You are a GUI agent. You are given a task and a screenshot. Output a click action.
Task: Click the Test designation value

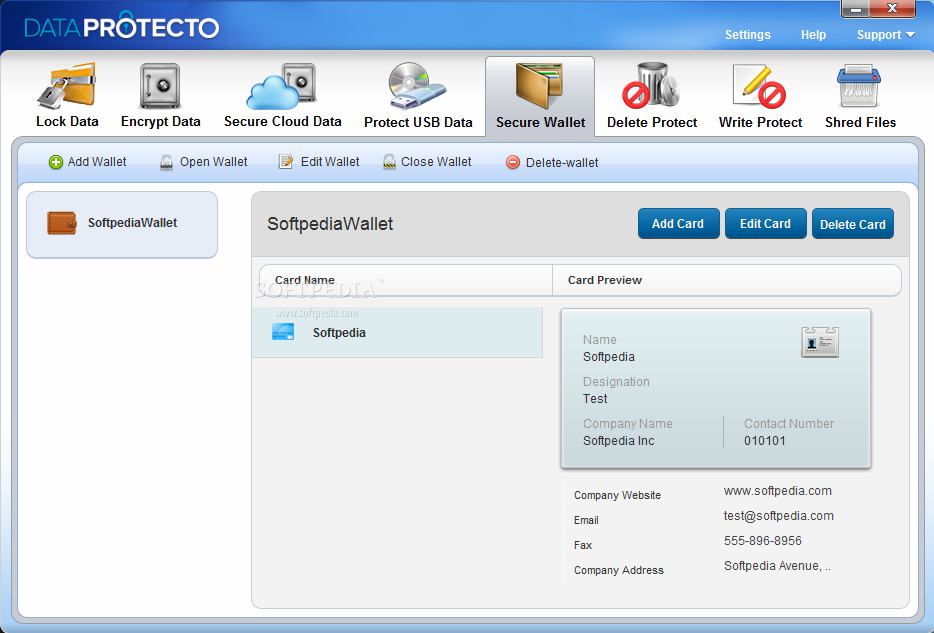595,398
